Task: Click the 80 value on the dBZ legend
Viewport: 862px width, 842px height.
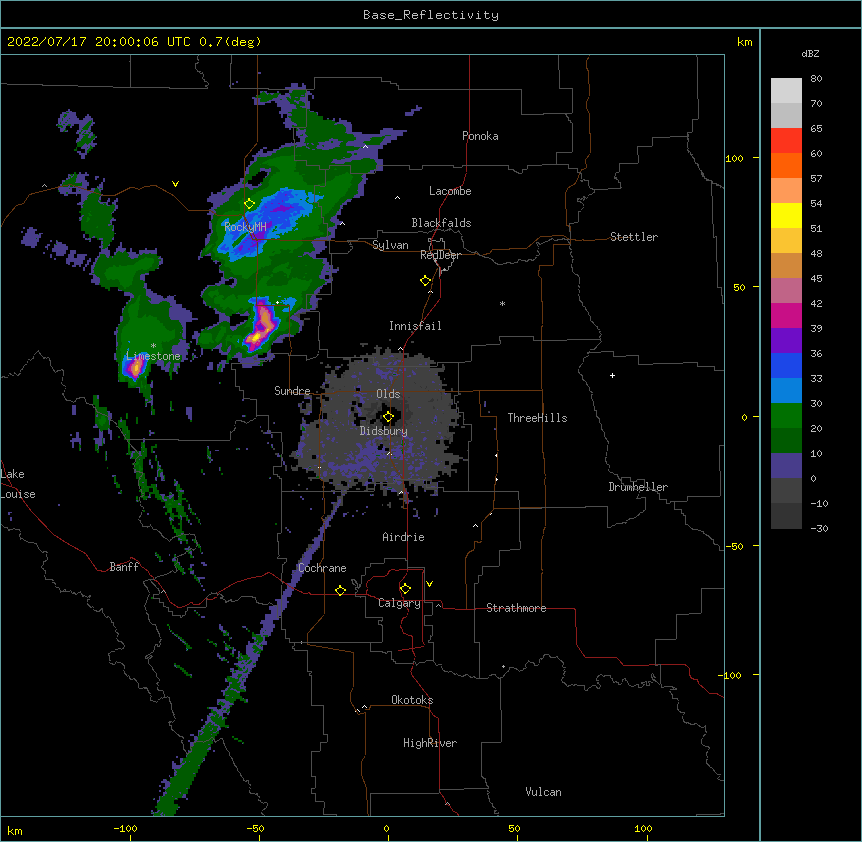Action: [x=816, y=79]
